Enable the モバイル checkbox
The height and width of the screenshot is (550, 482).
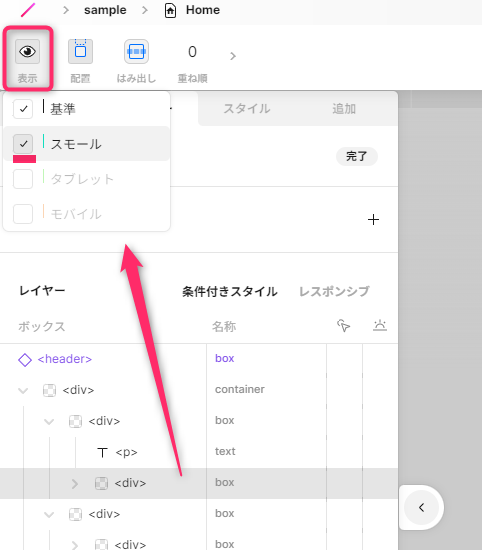(23, 214)
